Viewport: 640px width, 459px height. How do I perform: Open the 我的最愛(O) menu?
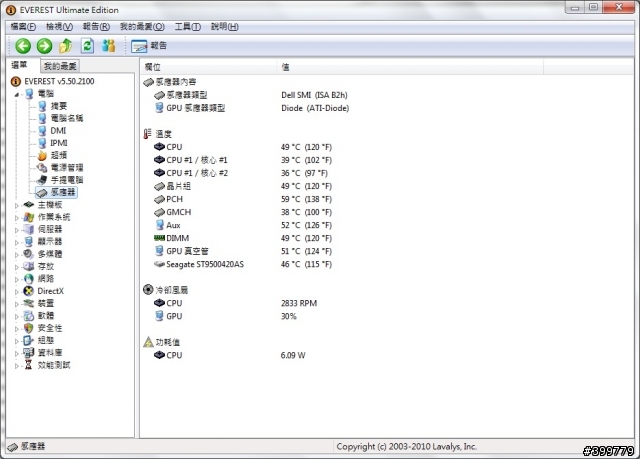[142, 27]
